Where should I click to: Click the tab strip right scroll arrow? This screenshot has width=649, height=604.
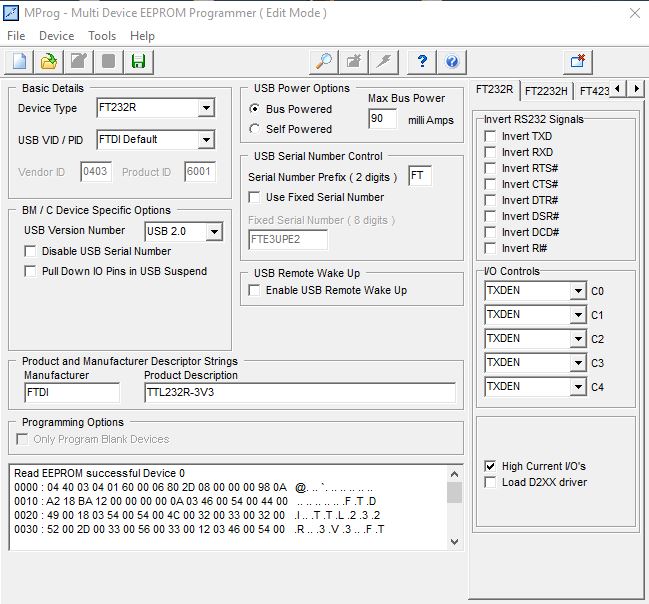tap(636, 89)
